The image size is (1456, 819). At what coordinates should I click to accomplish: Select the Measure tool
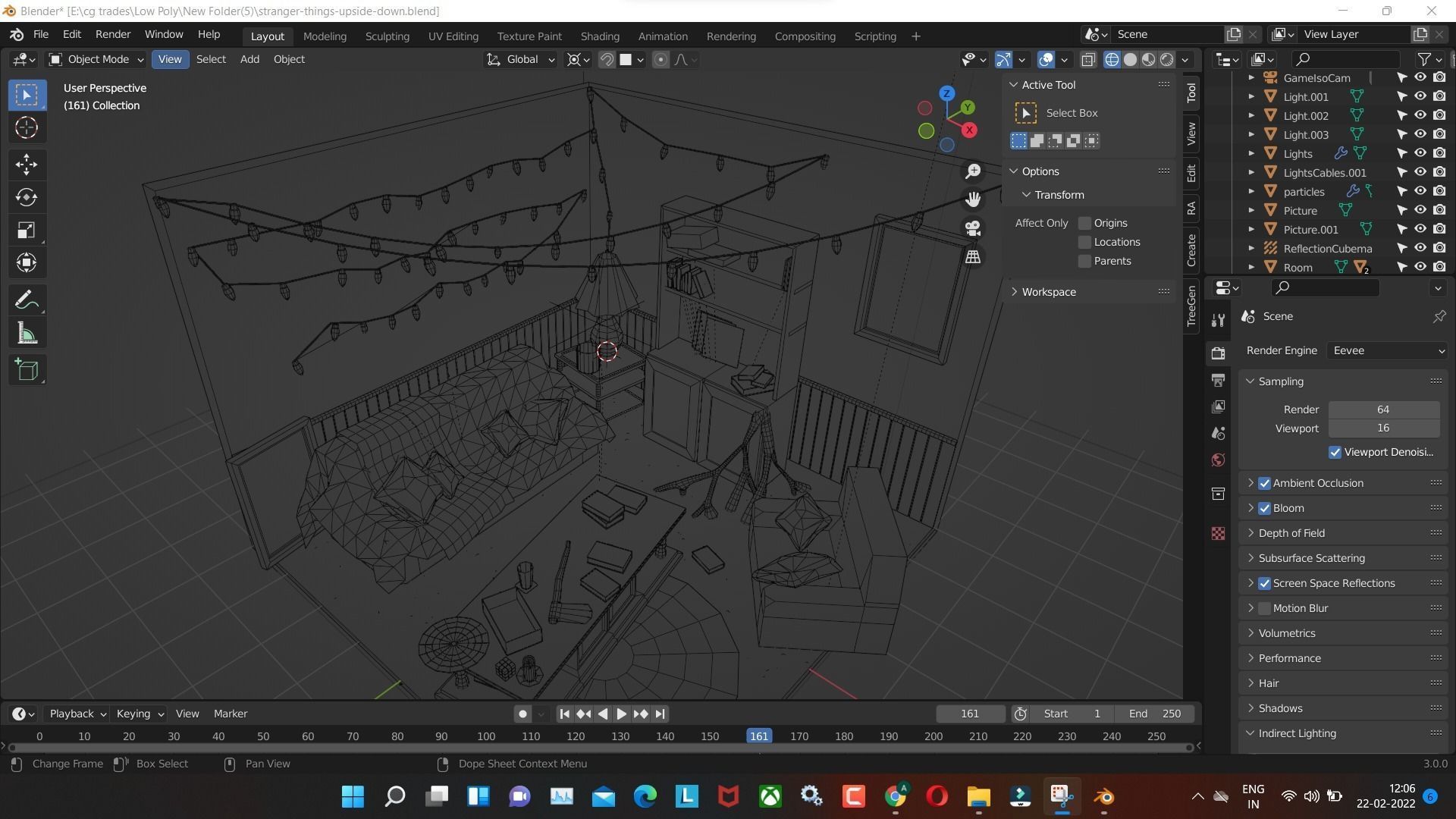(x=27, y=334)
